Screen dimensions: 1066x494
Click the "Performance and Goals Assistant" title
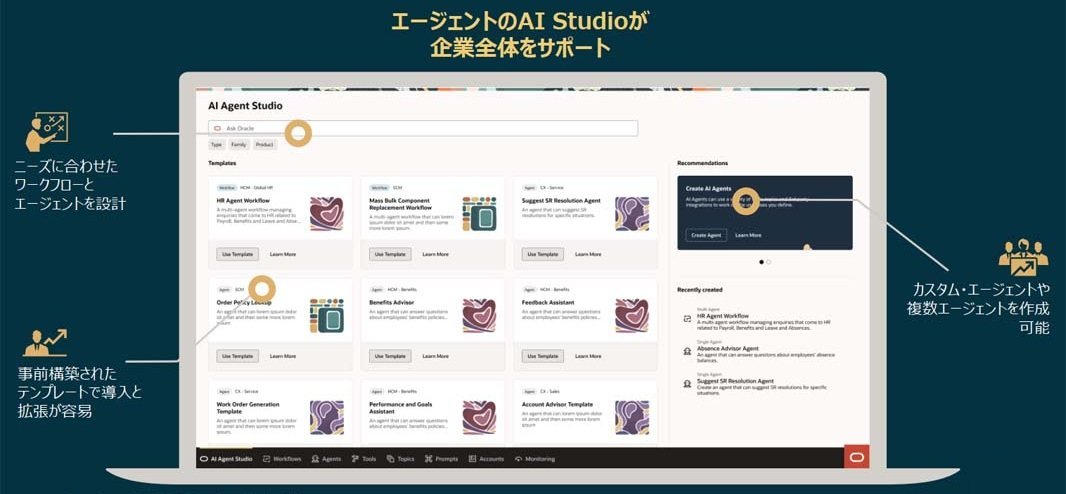click(x=400, y=408)
